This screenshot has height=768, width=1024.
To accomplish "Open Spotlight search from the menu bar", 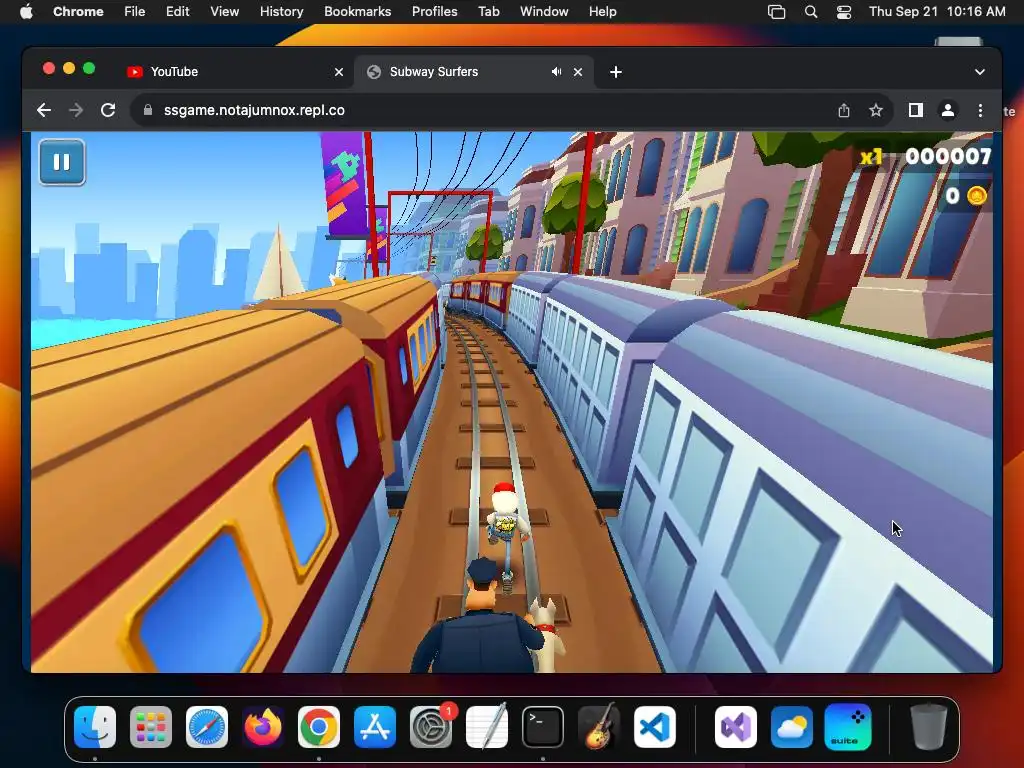I will click(810, 11).
